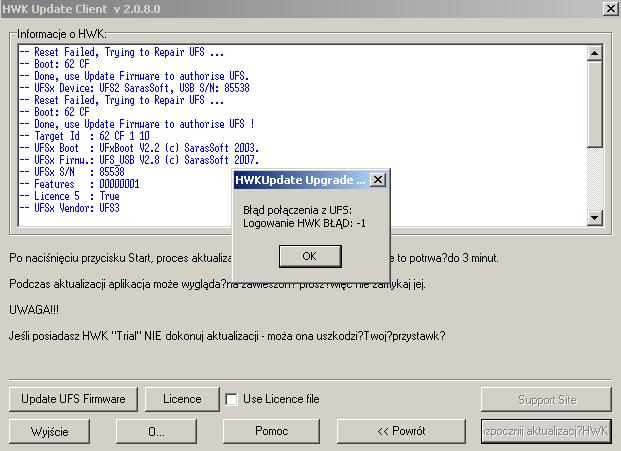Click the "Logowanie HWK BŁĄD: -1" message

(x=304, y=223)
